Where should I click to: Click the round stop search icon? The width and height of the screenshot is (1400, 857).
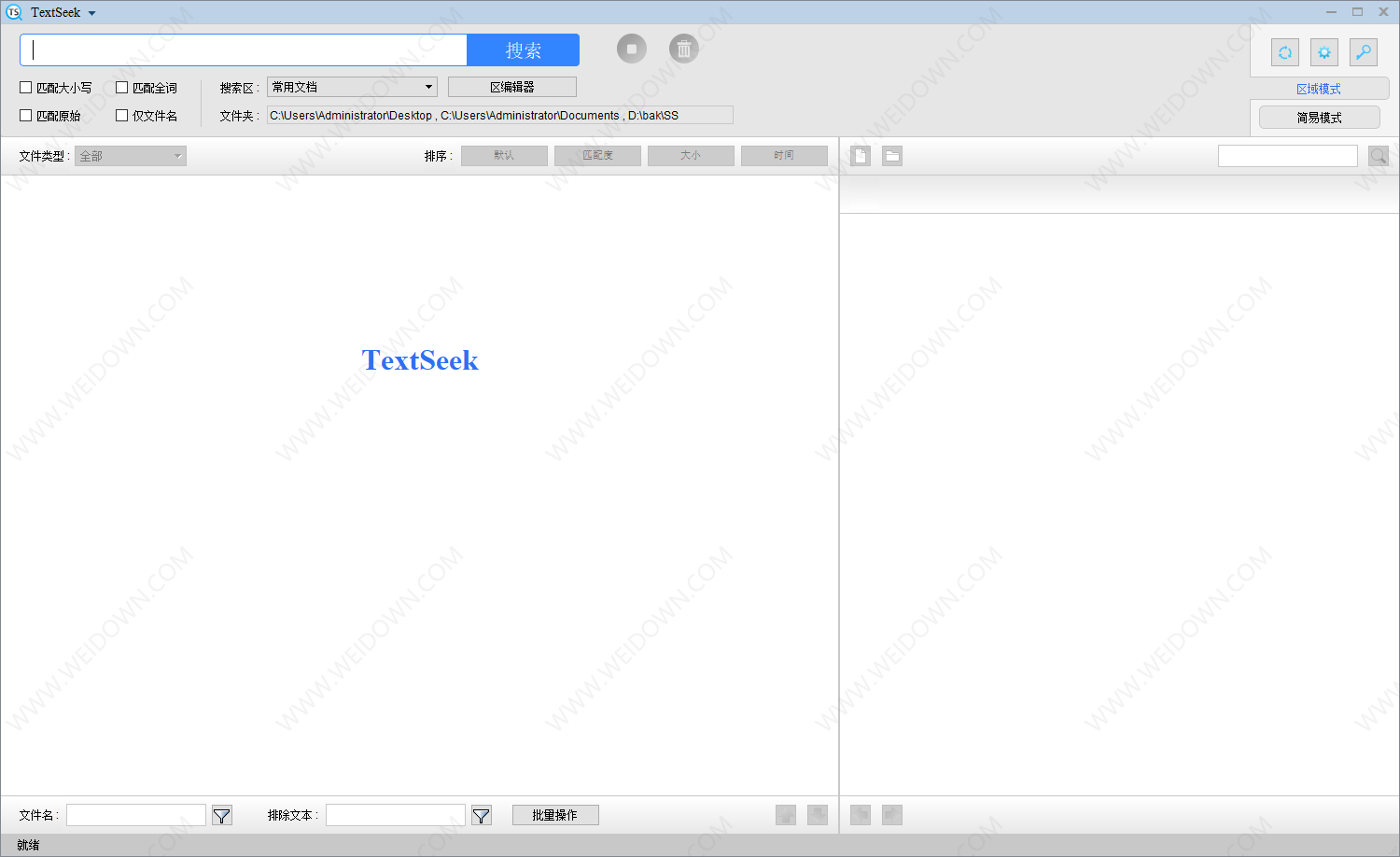[631, 49]
